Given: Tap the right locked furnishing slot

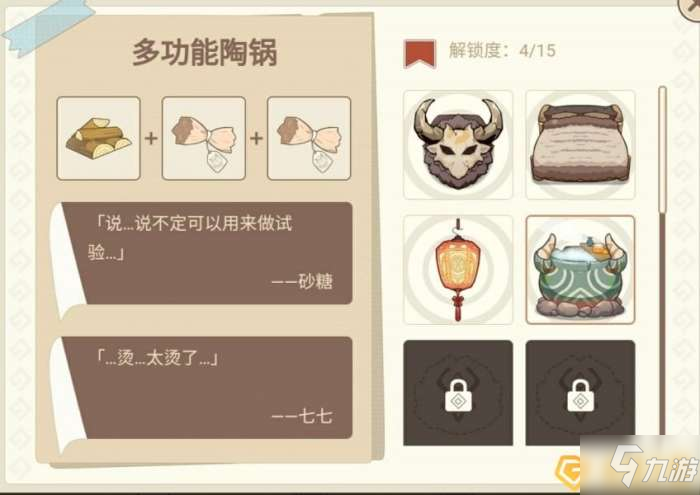Looking at the screenshot, I should pyautogui.click(x=580, y=393).
